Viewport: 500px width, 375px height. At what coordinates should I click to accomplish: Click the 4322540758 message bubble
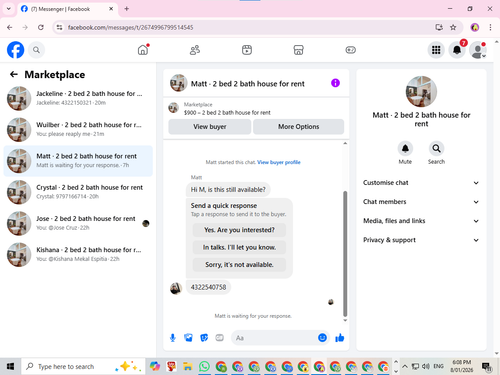[x=208, y=287]
